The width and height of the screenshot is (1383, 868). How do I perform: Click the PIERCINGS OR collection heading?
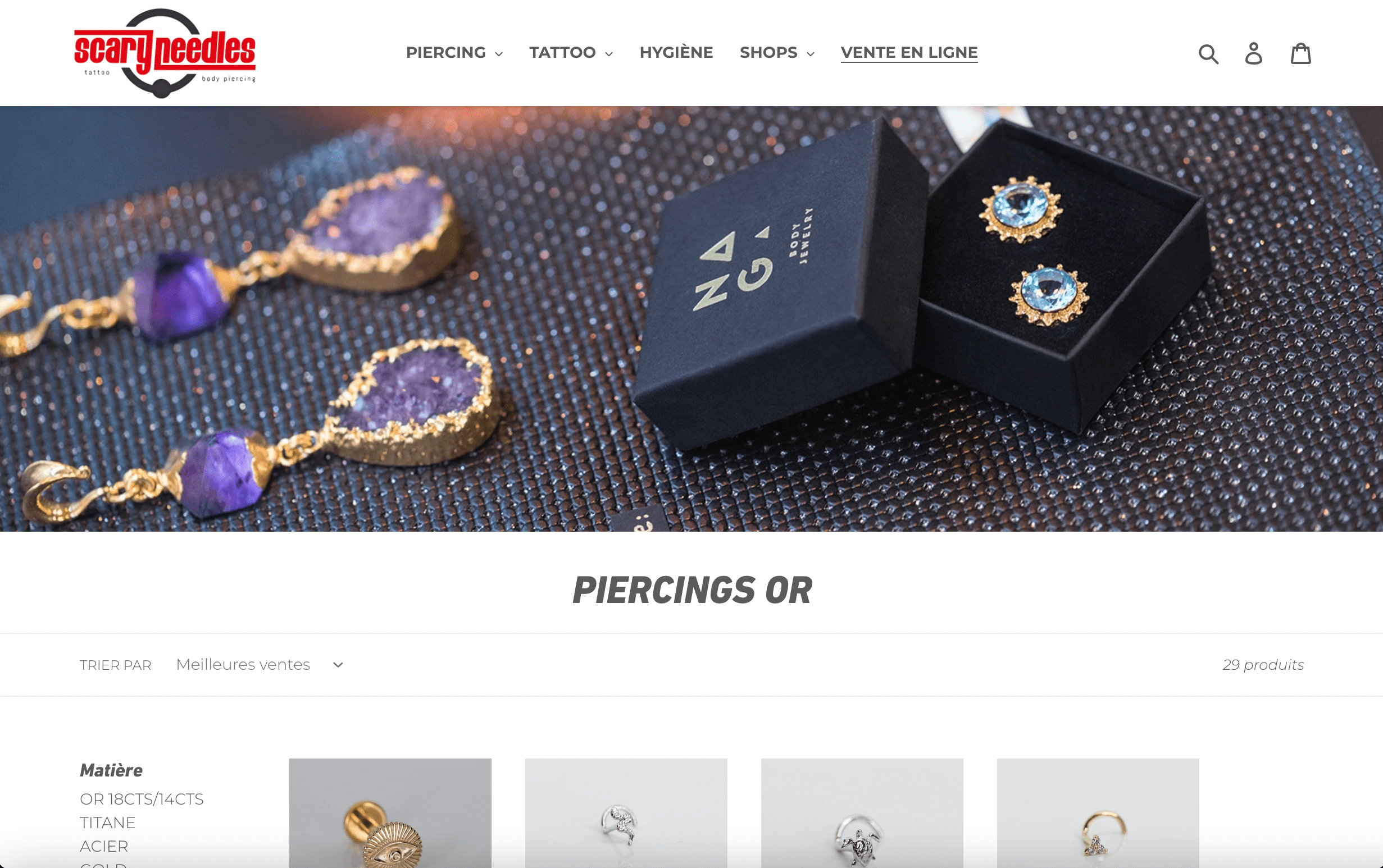[x=692, y=590]
